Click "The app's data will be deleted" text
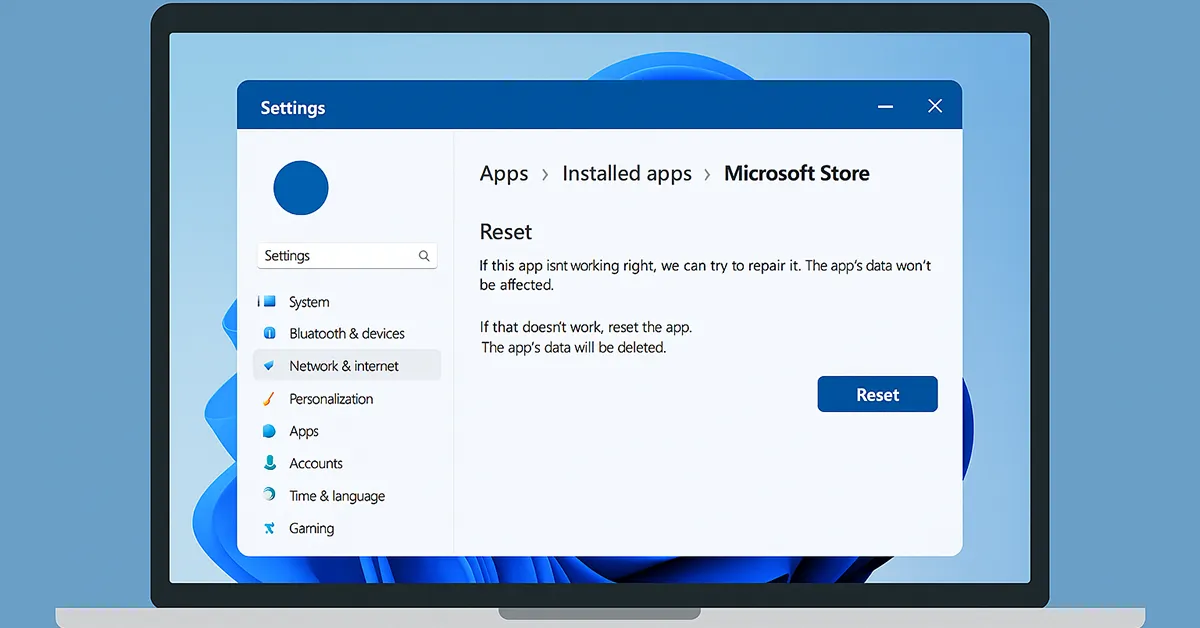 pos(574,348)
